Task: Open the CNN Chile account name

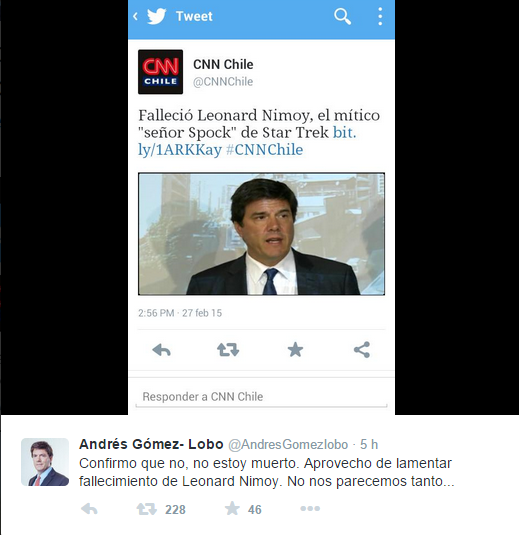Action: [223, 64]
